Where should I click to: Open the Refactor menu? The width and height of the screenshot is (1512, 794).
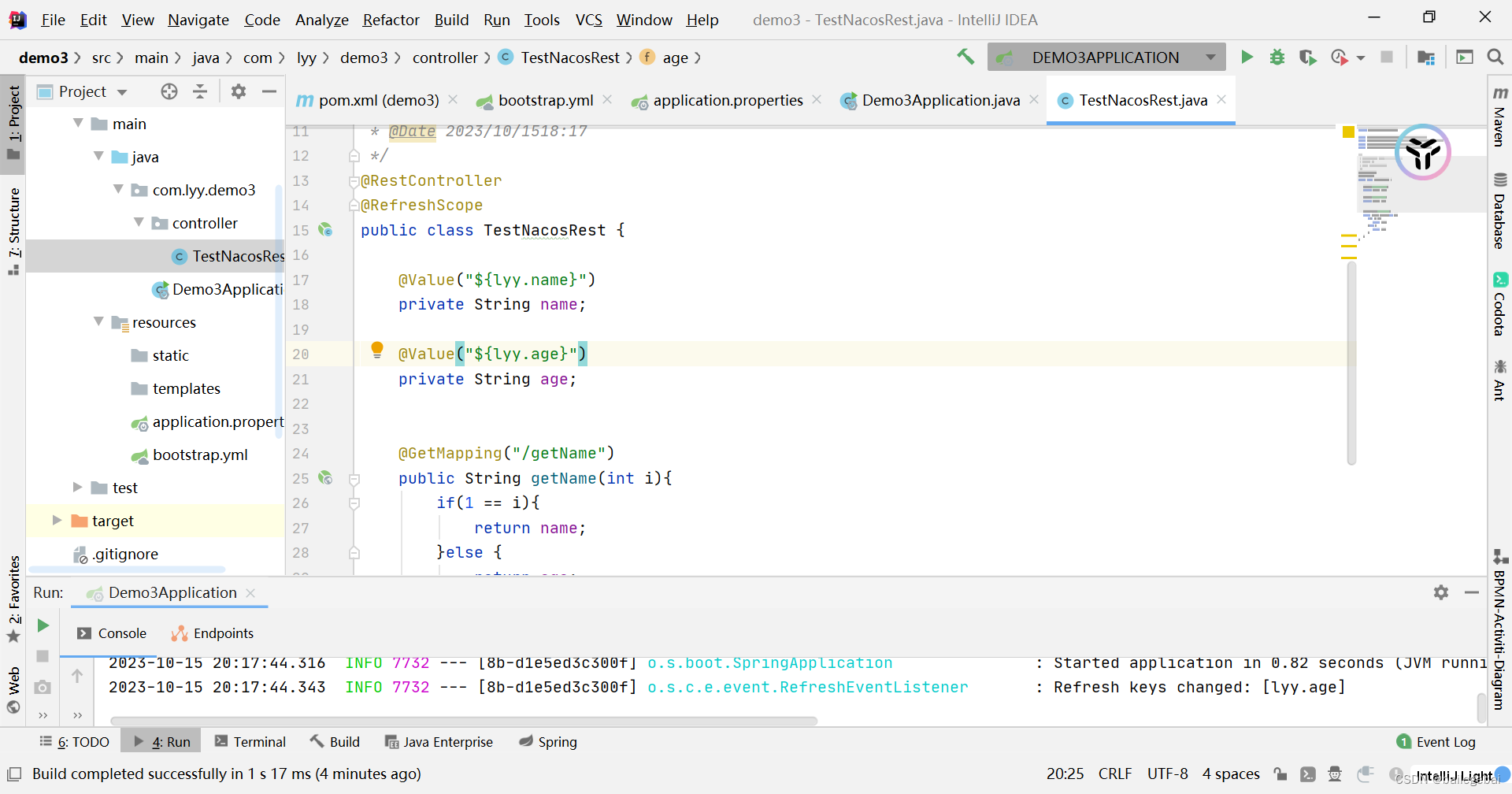click(391, 20)
